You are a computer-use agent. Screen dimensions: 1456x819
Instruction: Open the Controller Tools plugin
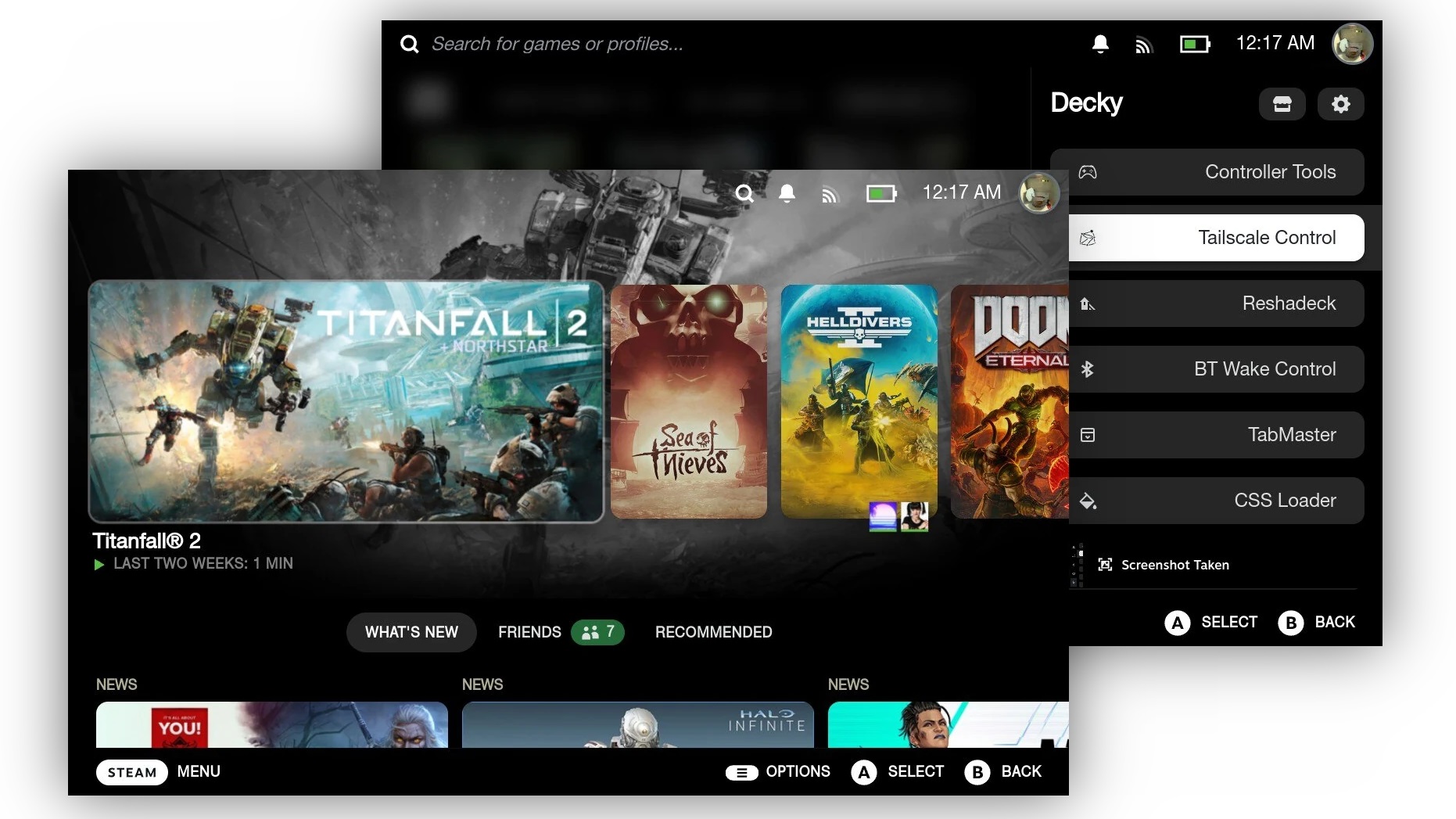[x=1208, y=172]
